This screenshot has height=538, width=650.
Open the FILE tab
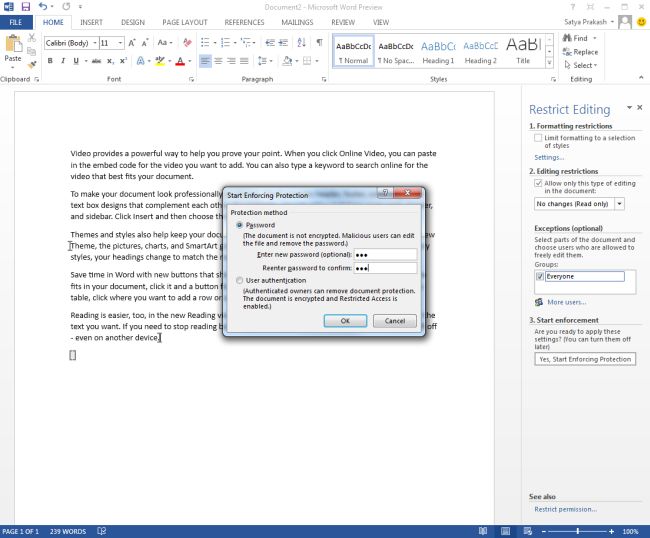(16, 22)
